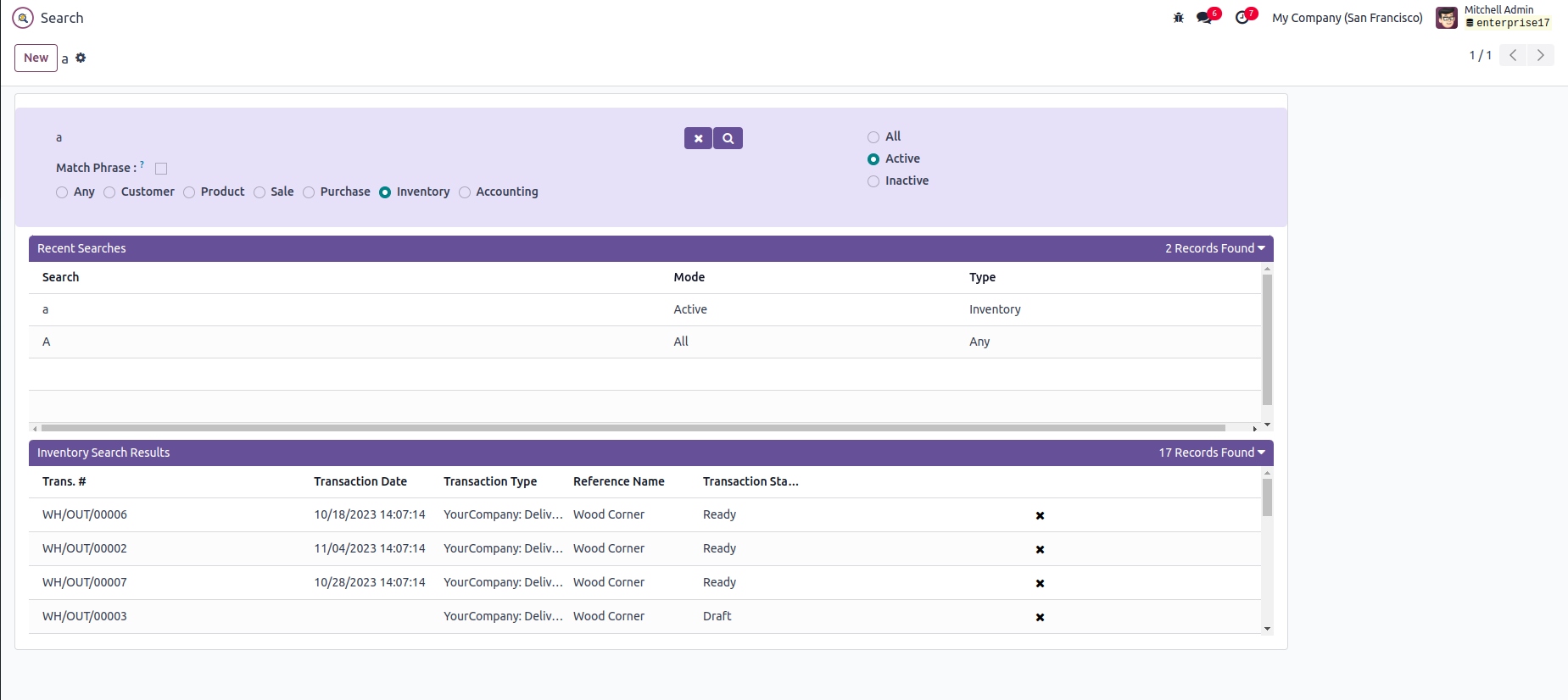This screenshot has height=700, width=1568.
Task: Remove the WH/OUT/00003 row with X icon
Action: pyautogui.click(x=1040, y=617)
